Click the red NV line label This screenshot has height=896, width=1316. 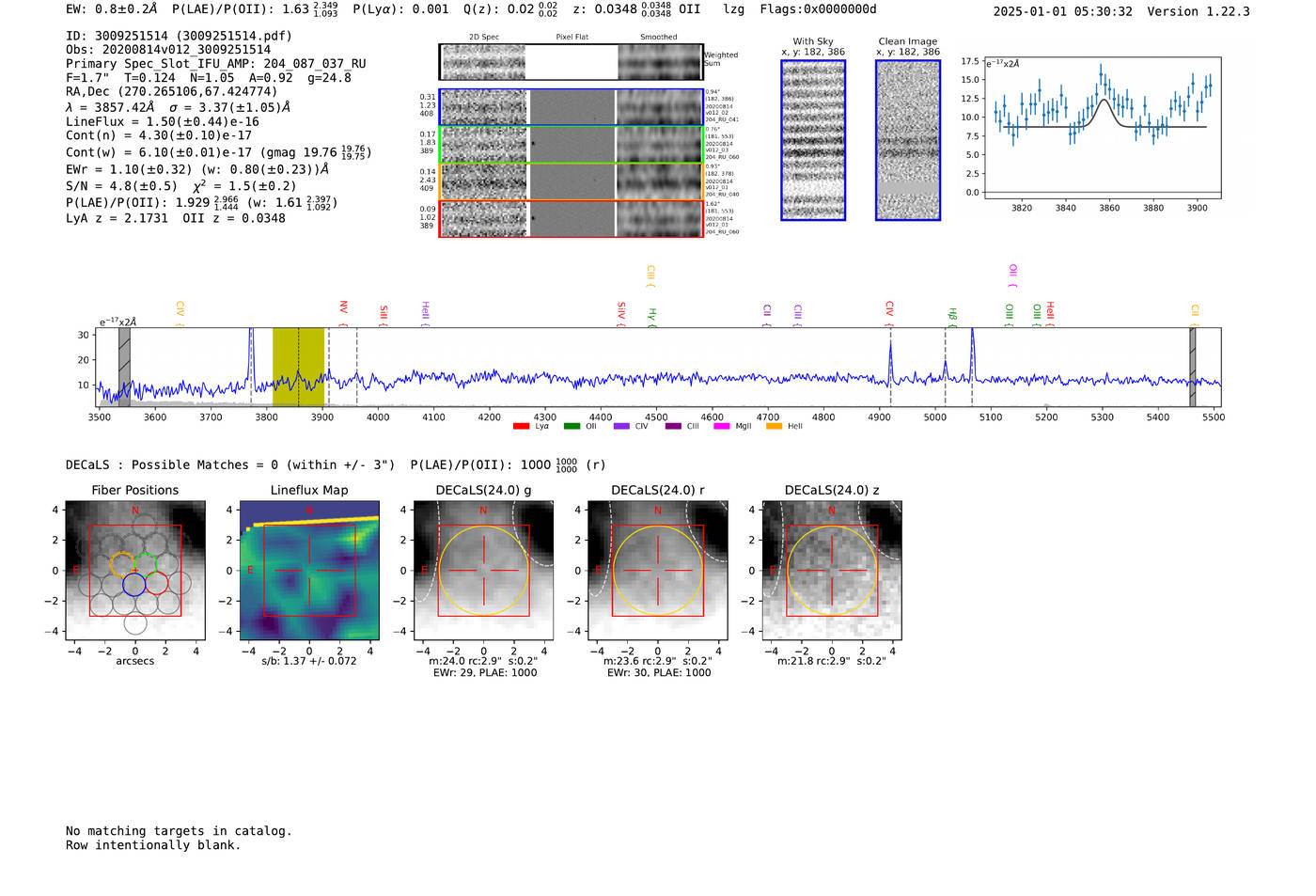click(x=344, y=313)
